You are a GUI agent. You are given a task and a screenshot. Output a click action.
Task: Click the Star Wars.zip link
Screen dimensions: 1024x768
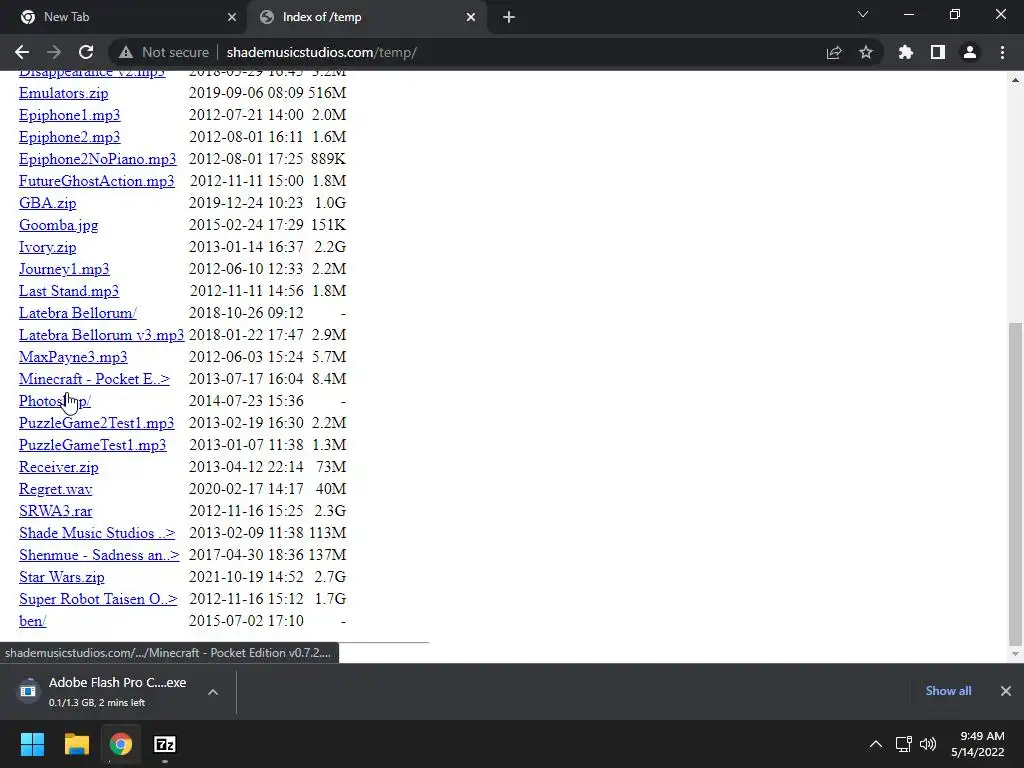61,577
